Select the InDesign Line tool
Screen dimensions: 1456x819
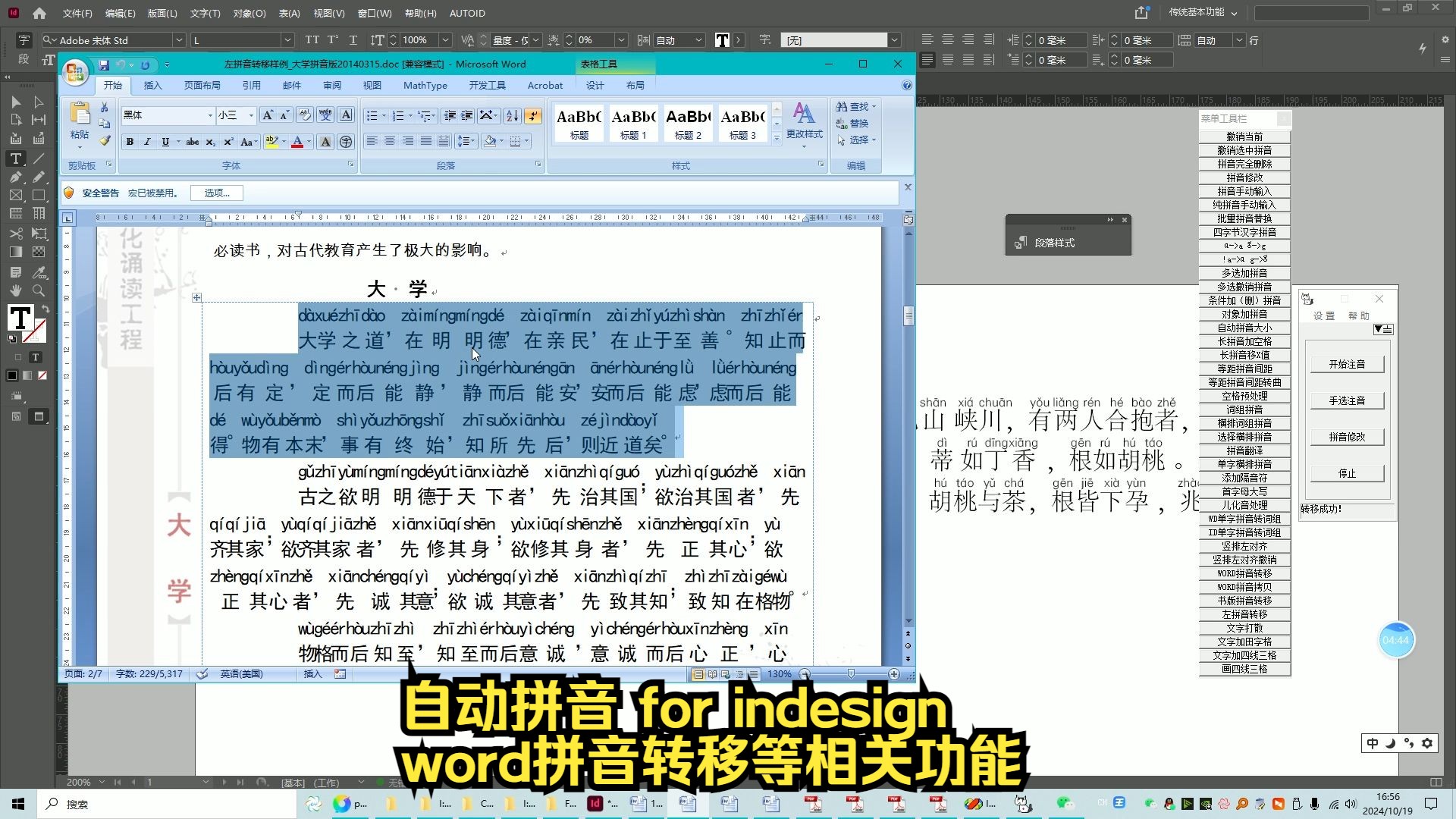[x=39, y=158]
